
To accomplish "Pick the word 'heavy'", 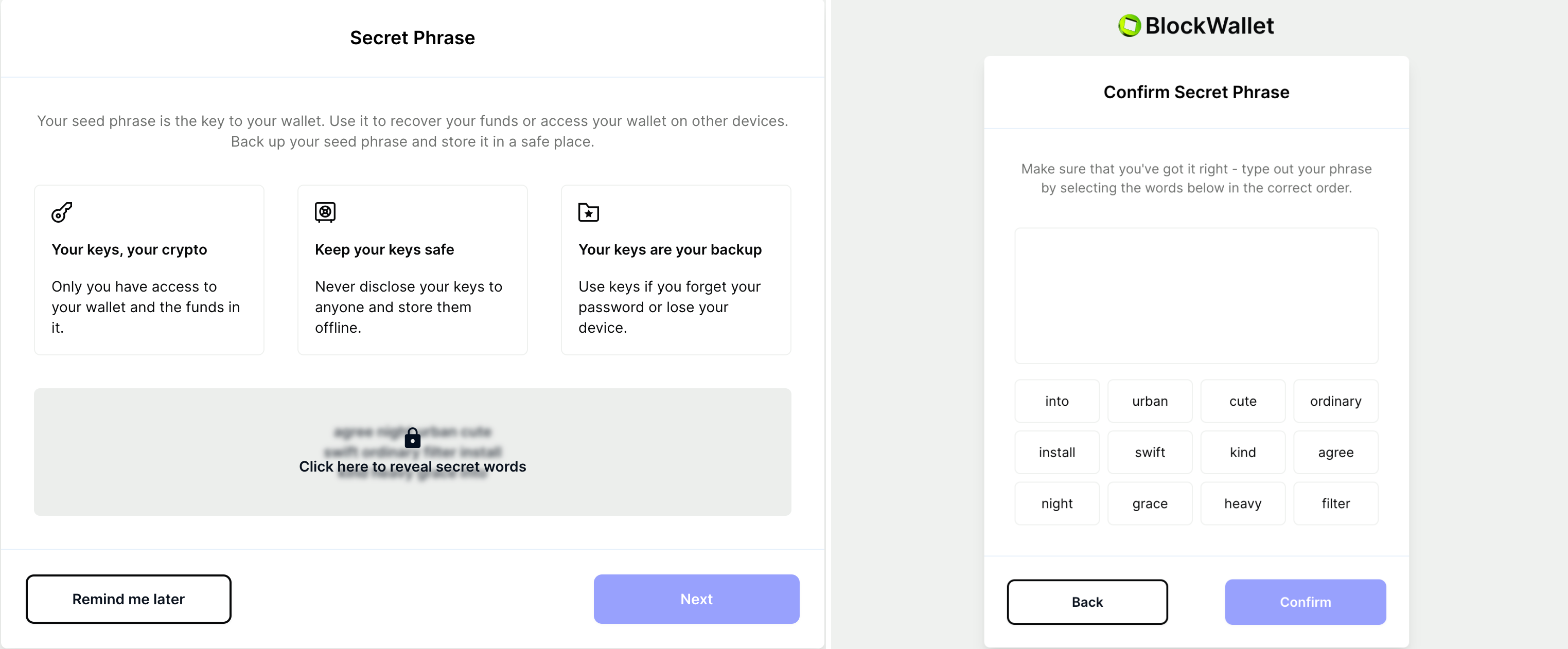I will (x=1242, y=503).
